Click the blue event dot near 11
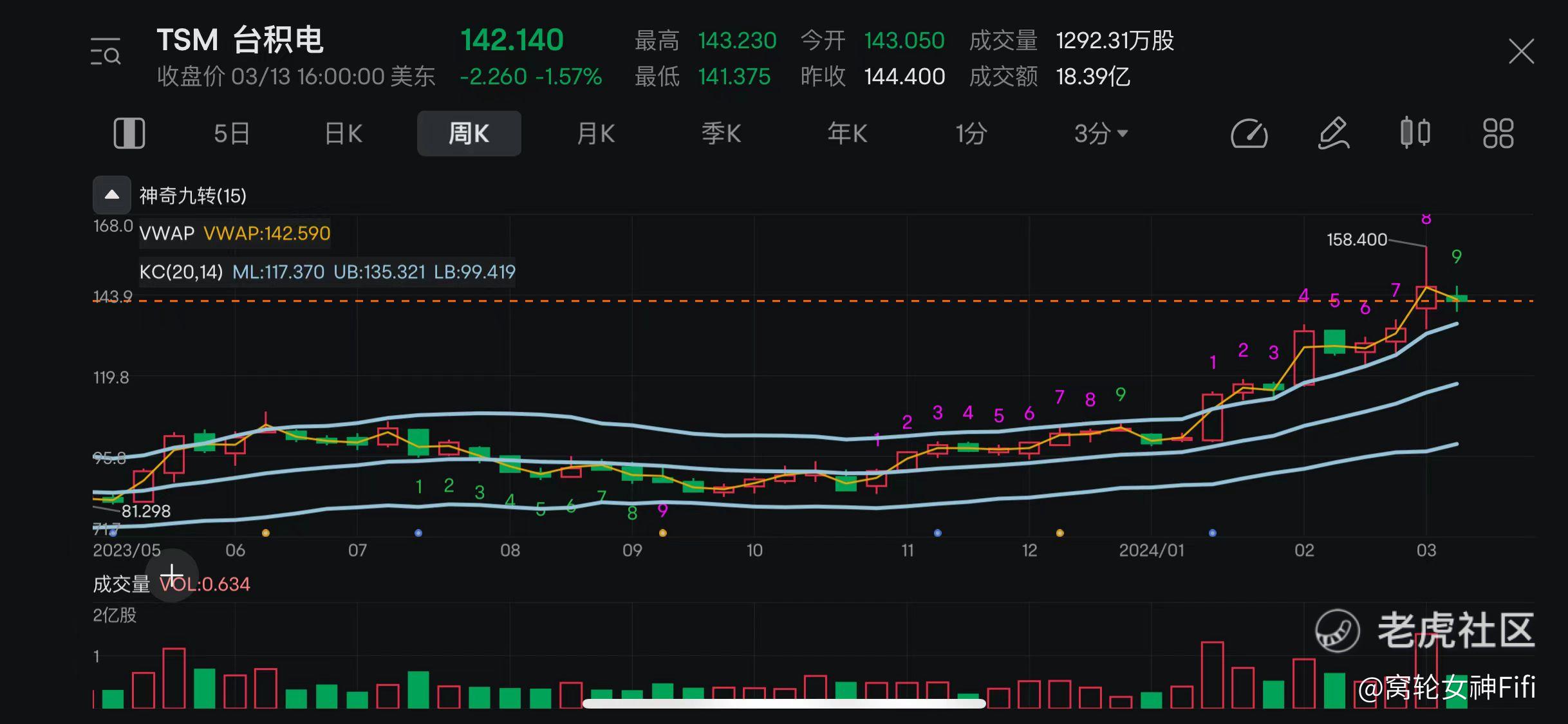The image size is (1568, 724). point(938,533)
